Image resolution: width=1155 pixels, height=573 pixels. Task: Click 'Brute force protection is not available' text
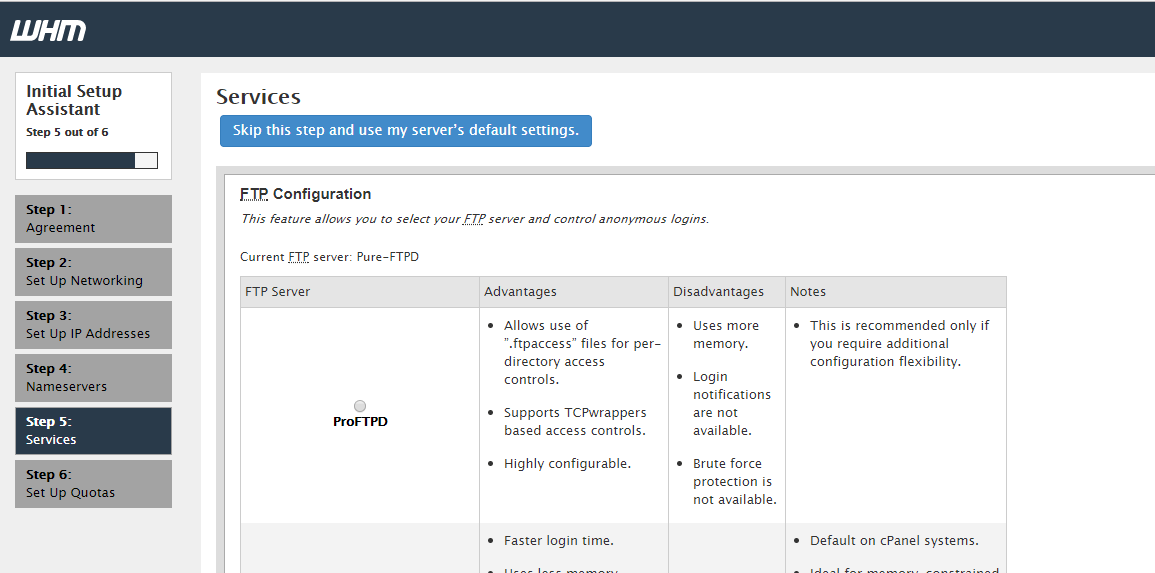pyautogui.click(x=734, y=482)
